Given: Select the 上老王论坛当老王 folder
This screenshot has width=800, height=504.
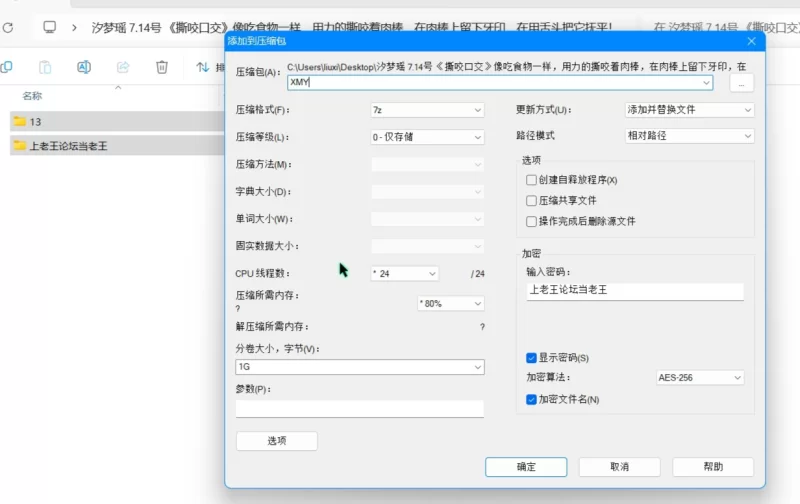Looking at the screenshot, I should tap(117, 146).
